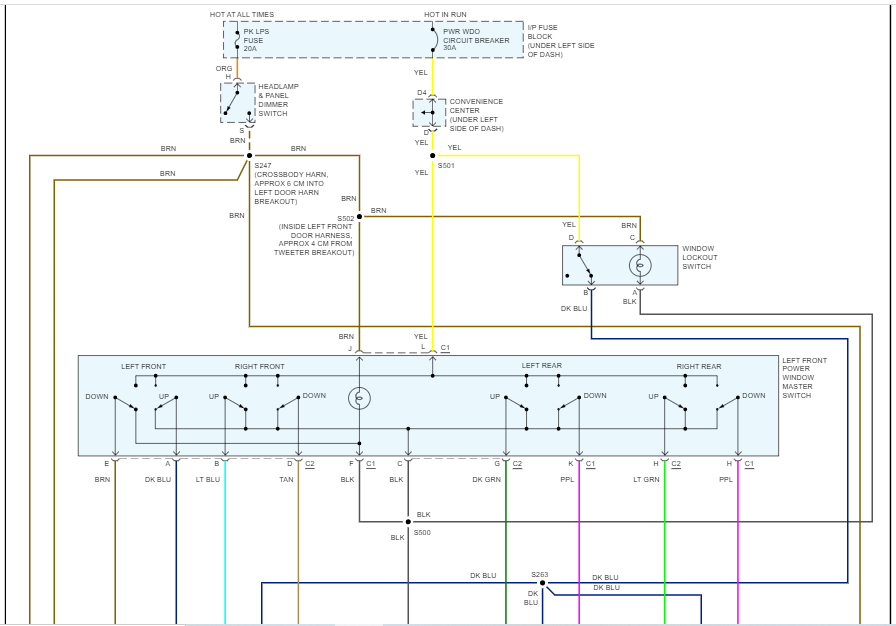Select the circle symbol in lockout switch box

tap(640, 266)
